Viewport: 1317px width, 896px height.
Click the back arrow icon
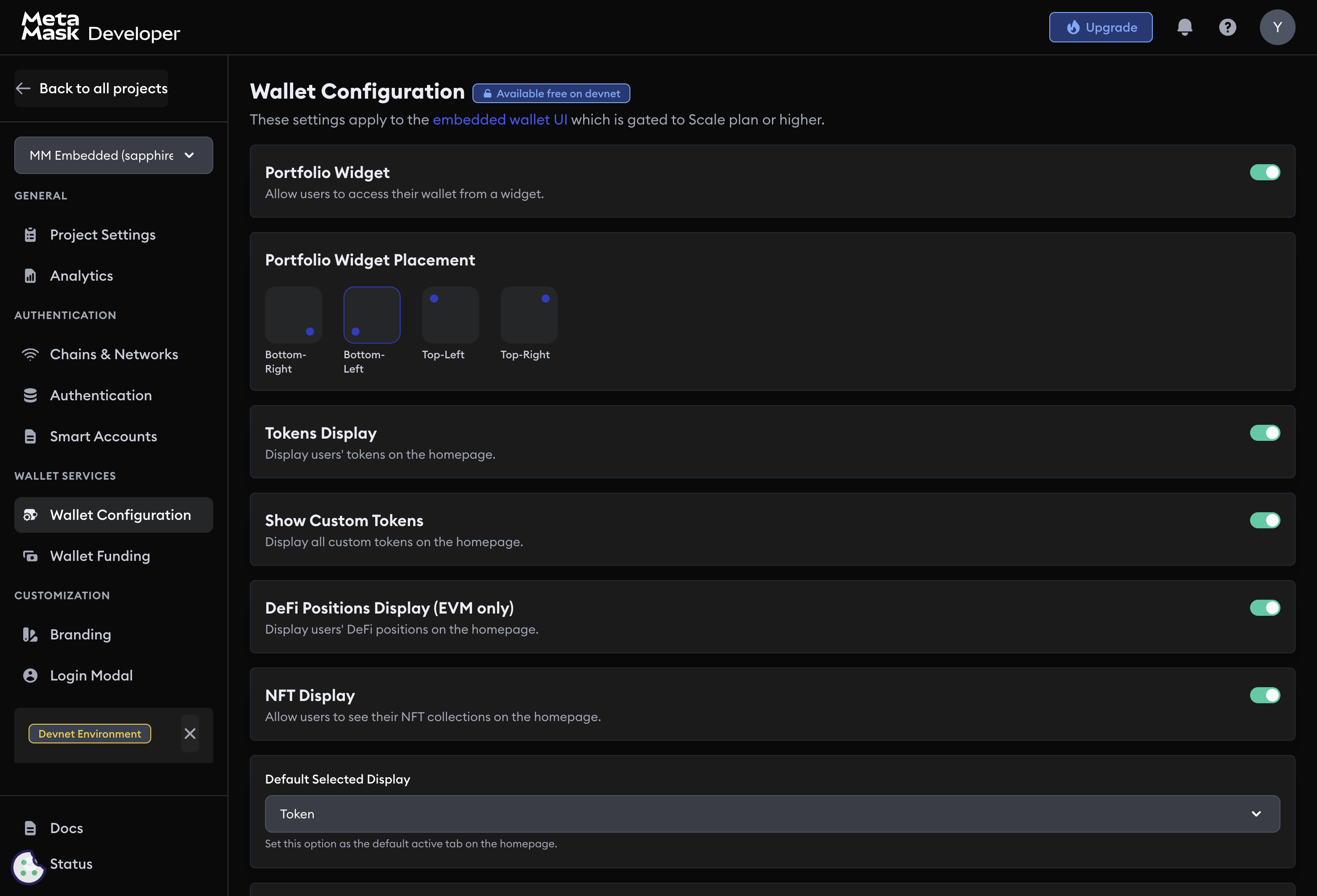pos(23,88)
